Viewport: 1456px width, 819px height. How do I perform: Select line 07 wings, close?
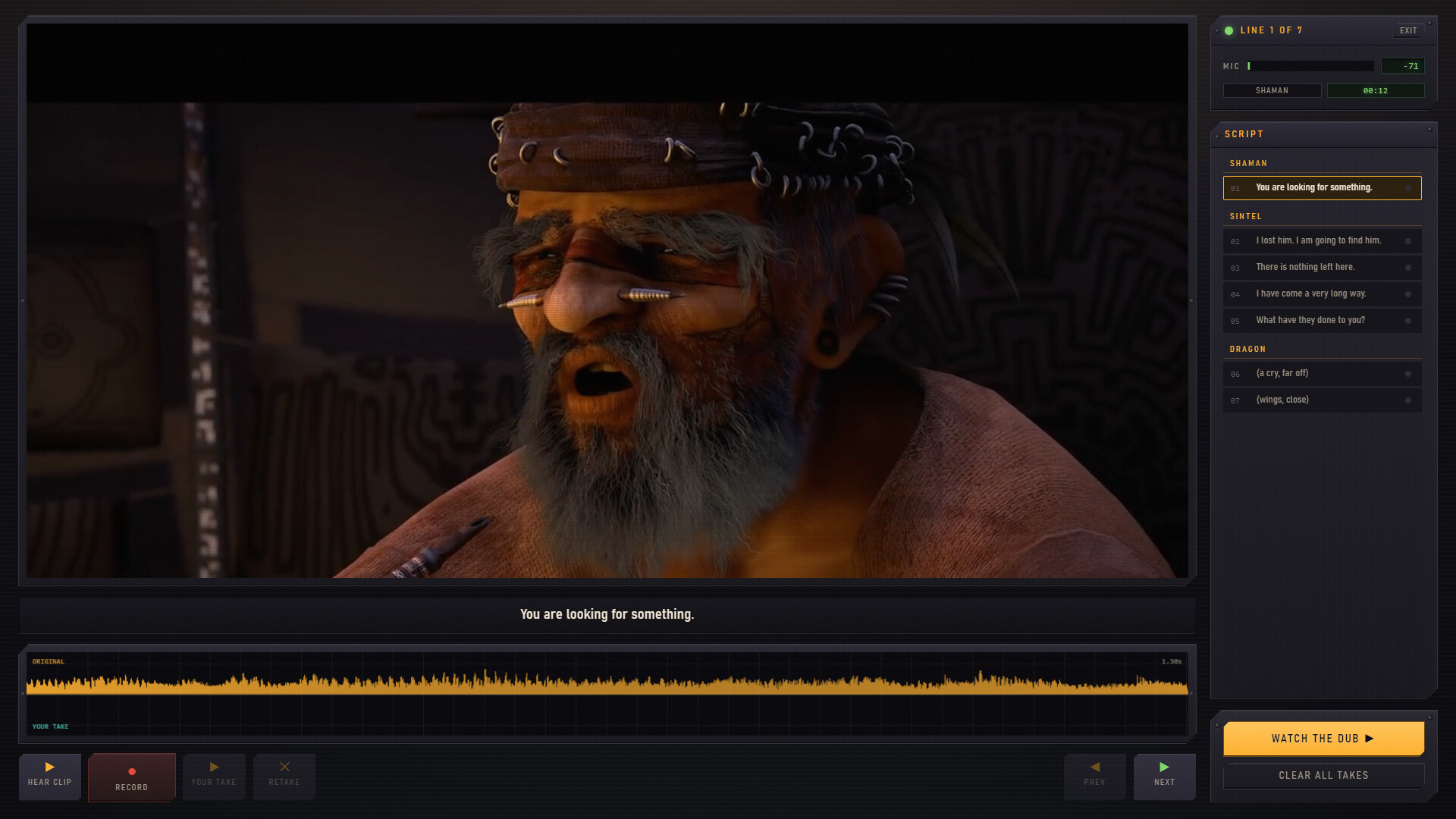click(x=1322, y=400)
